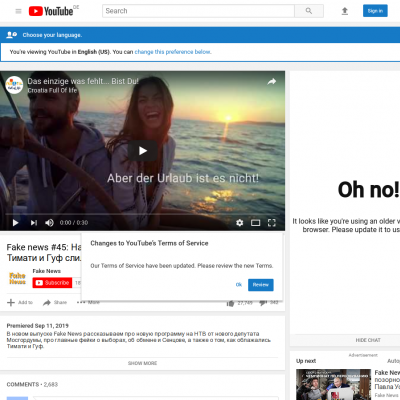Click the 'Fake news #45' video title
400x400 pixels.
44,252
